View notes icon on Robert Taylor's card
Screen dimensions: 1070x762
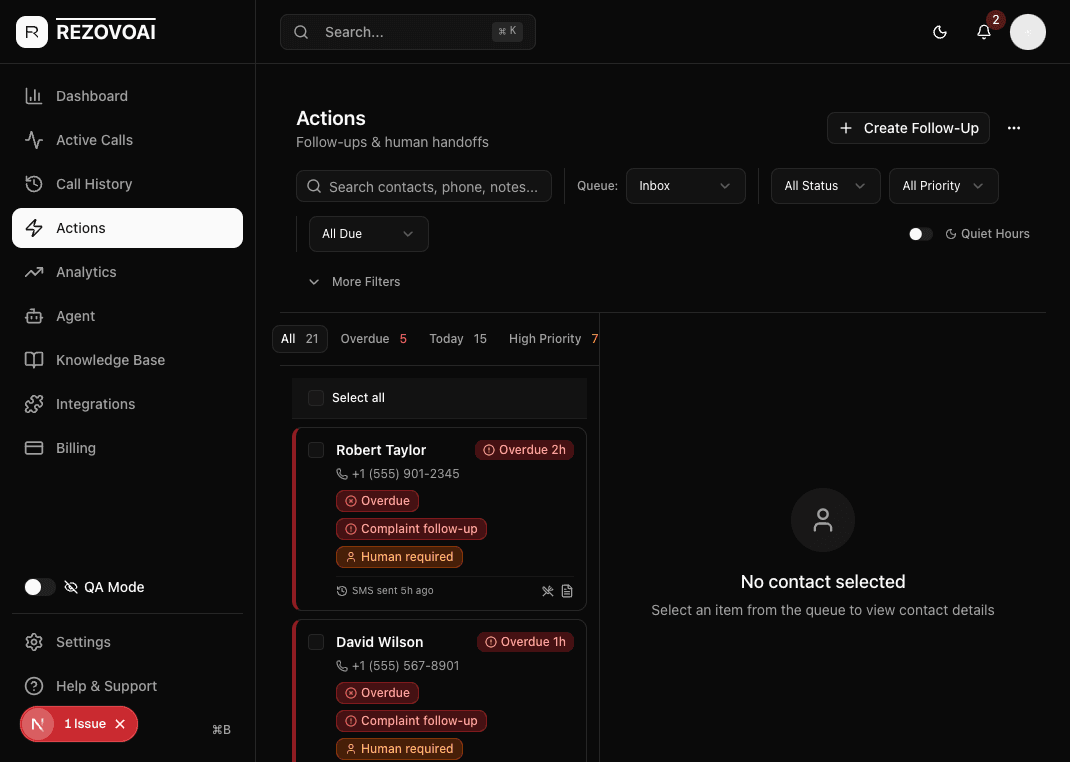pos(567,591)
